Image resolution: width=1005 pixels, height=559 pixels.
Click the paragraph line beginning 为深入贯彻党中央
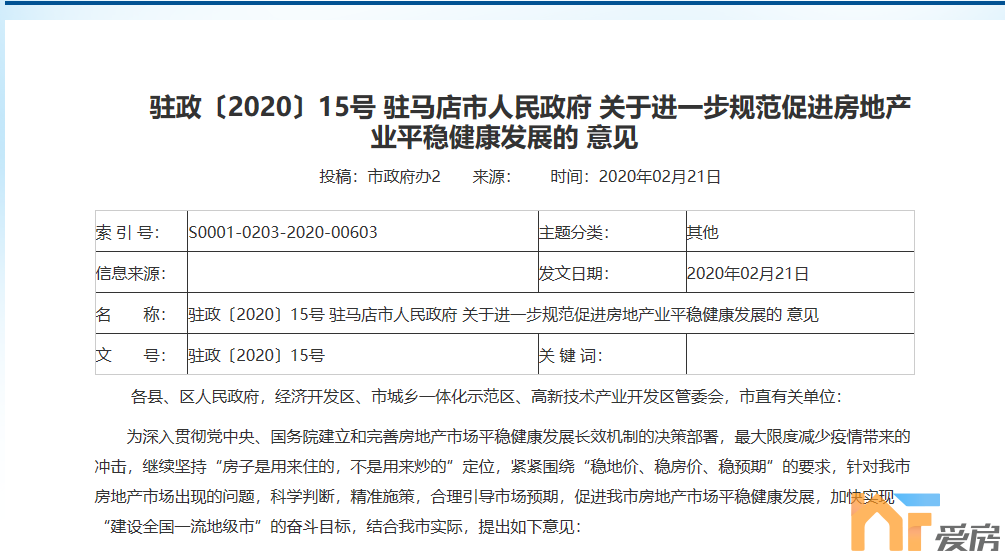(x=518, y=437)
